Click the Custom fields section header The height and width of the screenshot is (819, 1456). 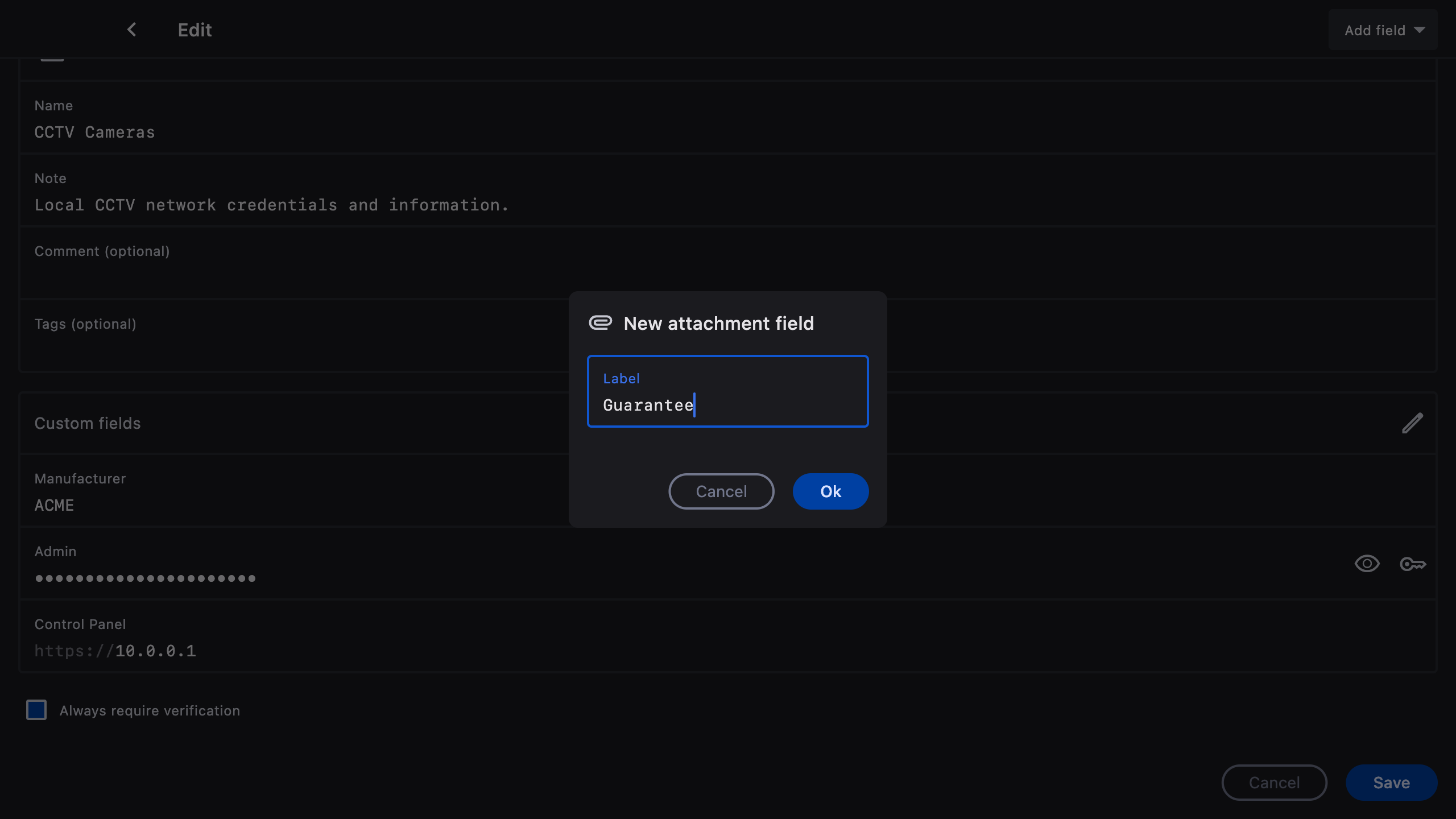click(88, 423)
